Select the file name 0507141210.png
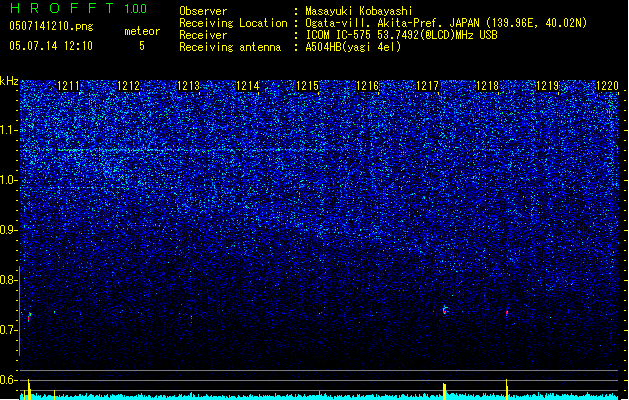This screenshot has height=400, width=629. 51,27
